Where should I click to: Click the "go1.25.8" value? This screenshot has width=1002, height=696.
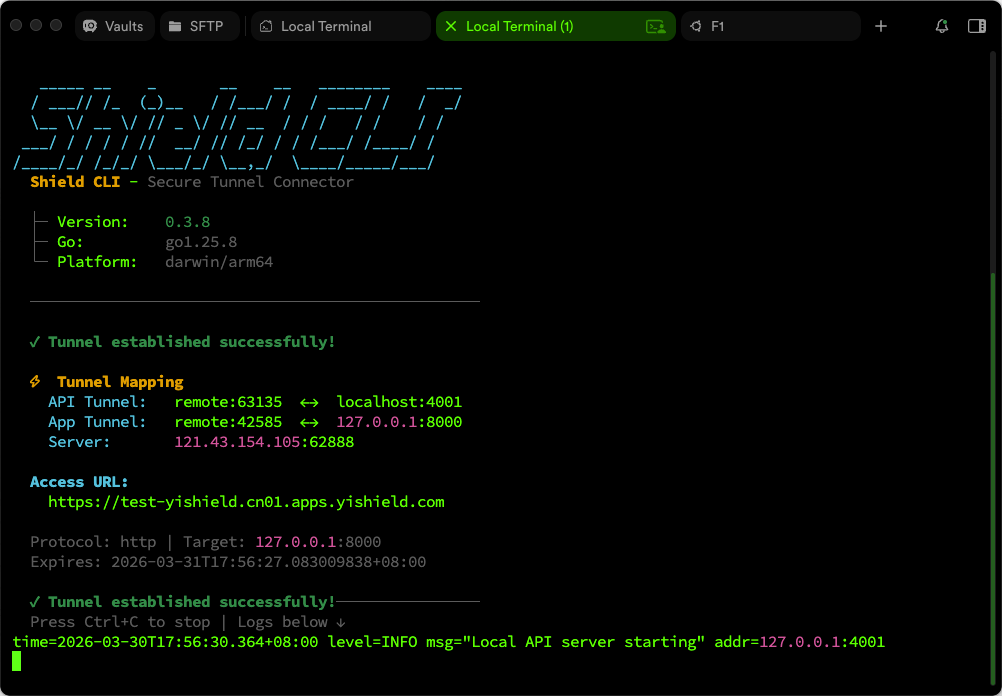pyautogui.click(x=201, y=242)
